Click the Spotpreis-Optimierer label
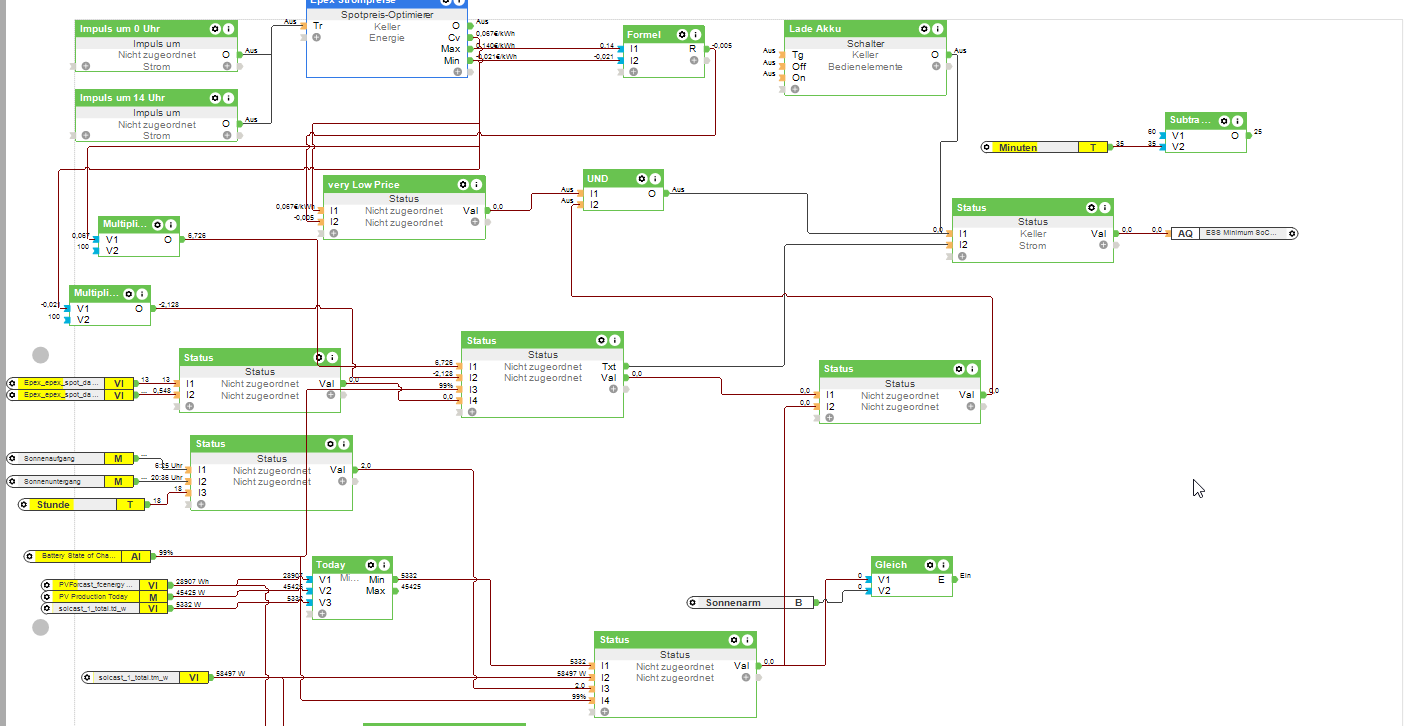Viewport: 1414px width, 726px height. tap(387, 15)
